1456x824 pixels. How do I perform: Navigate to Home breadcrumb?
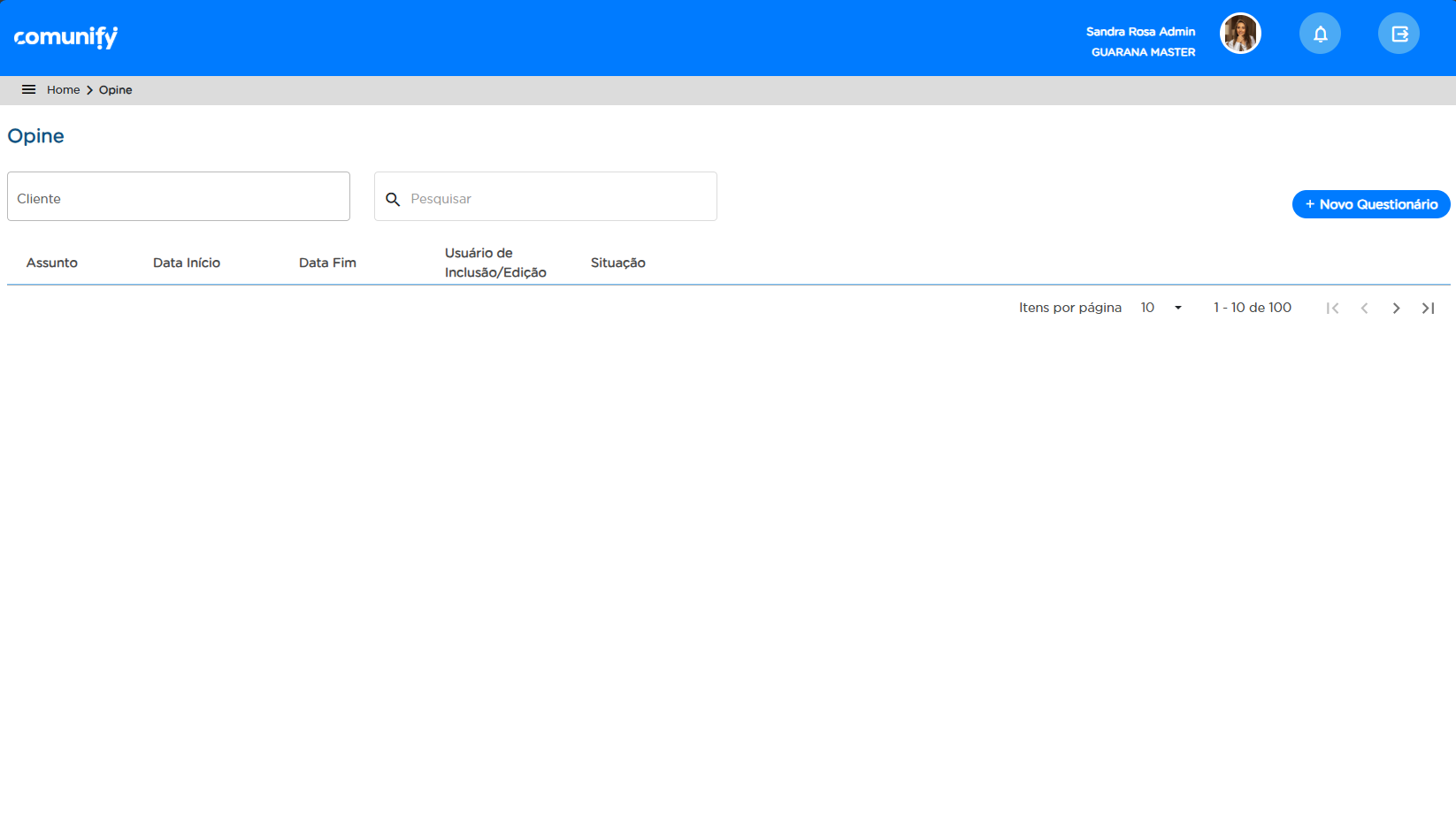pos(63,90)
